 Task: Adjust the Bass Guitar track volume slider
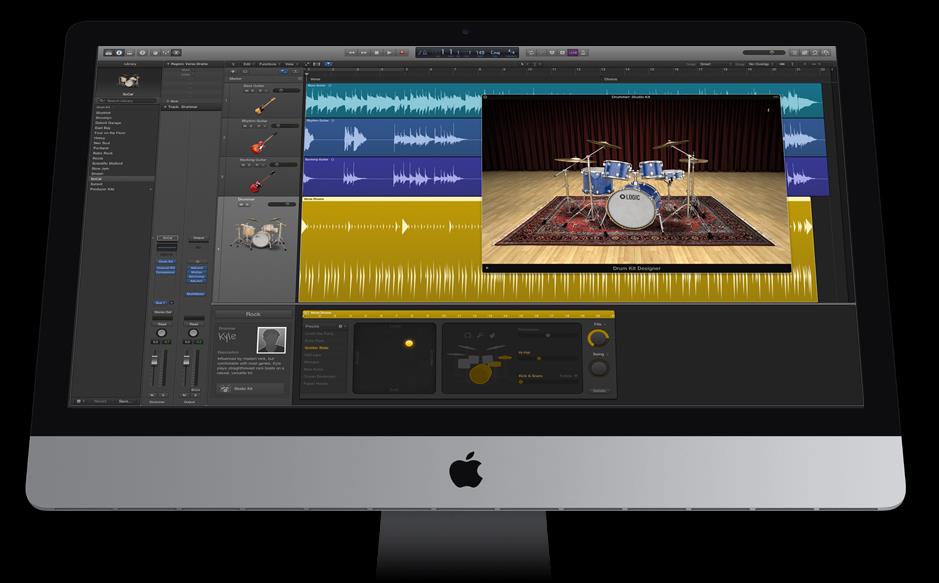(286, 90)
